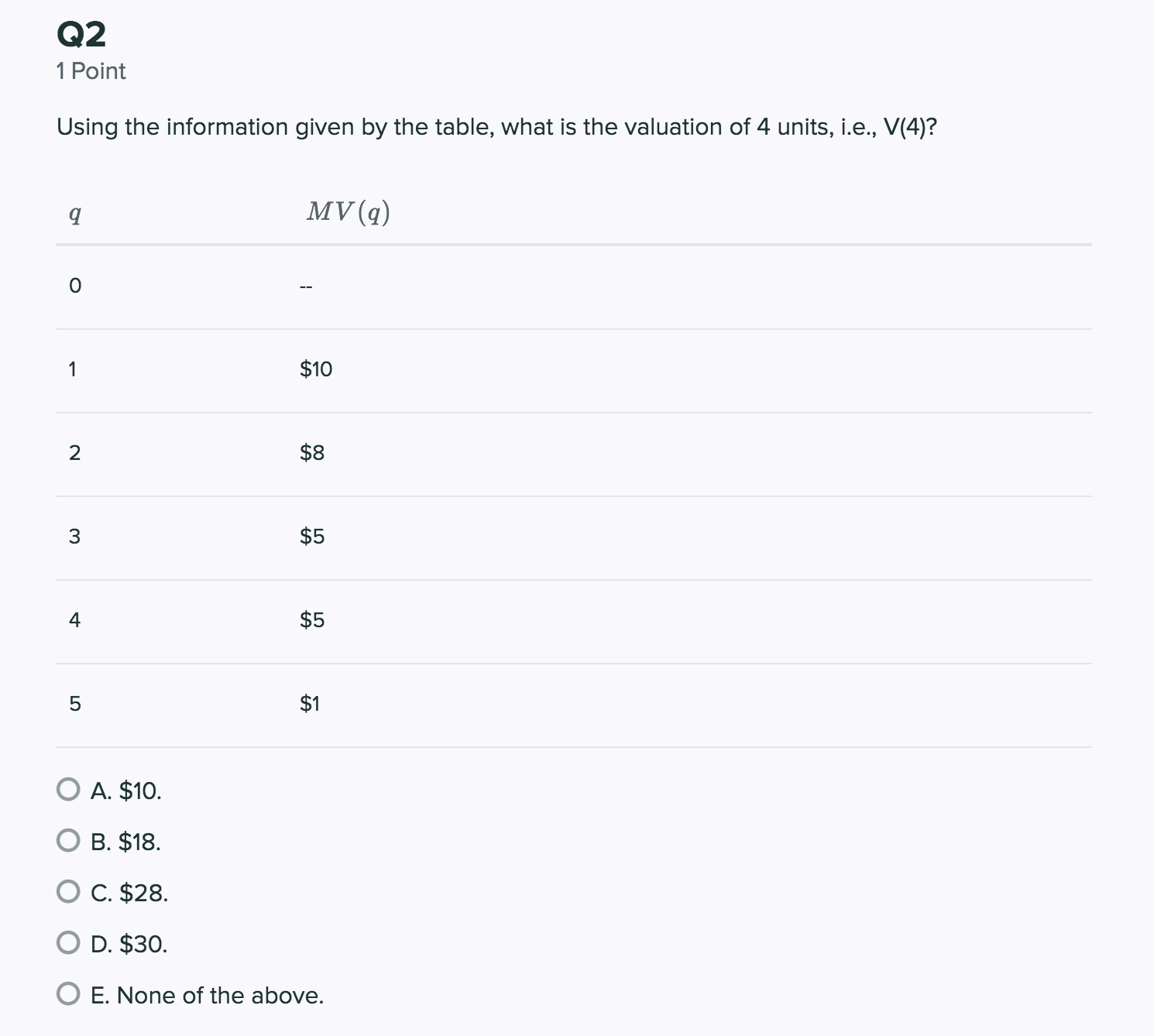The height and width of the screenshot is (1036, 1154).
Task: Click the $5 value for quantity 4
Action: (x=311, y=619)
